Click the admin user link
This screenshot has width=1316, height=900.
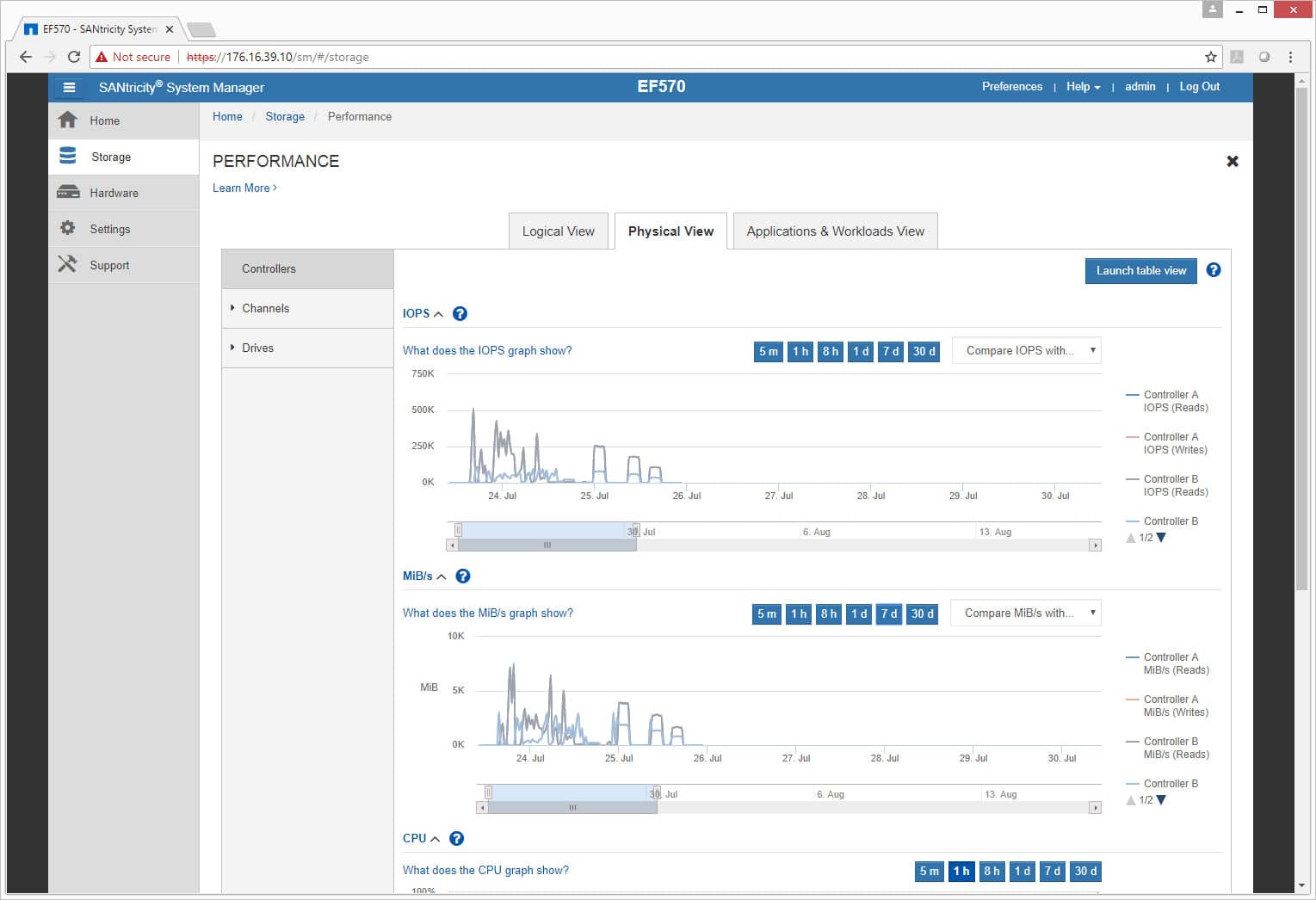(1140, 87)
